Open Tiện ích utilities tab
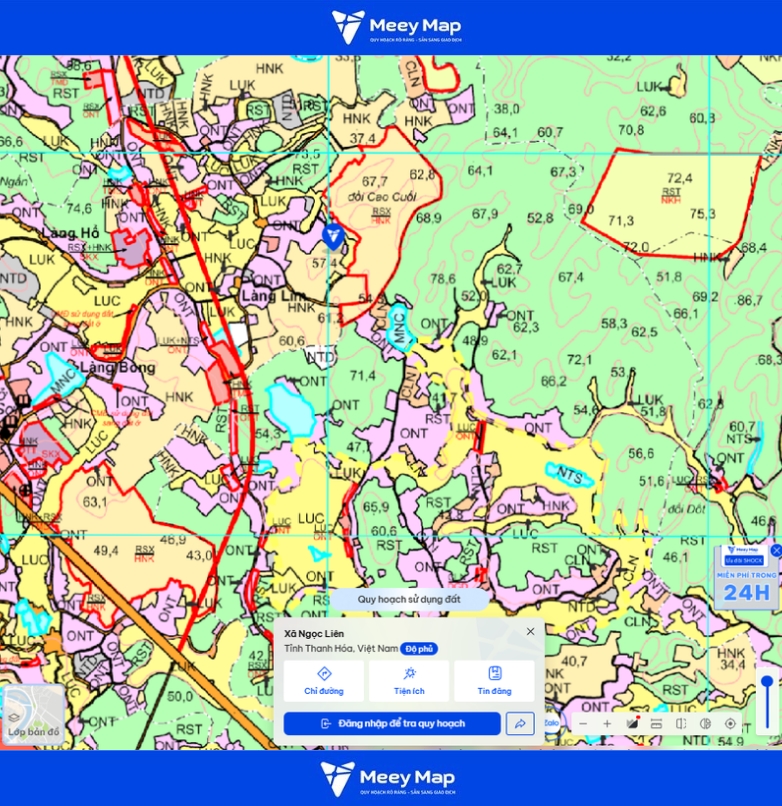Viewport: 782px width, 806px height. tap(409, 681)
